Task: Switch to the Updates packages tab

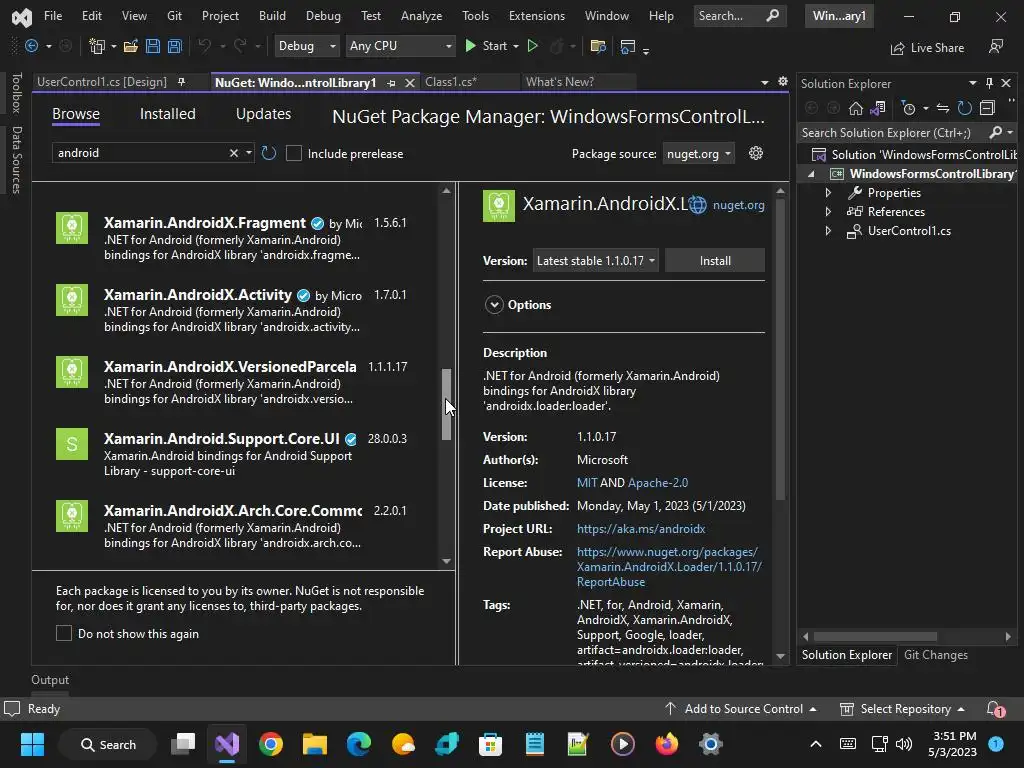Action: coord(263,114)
